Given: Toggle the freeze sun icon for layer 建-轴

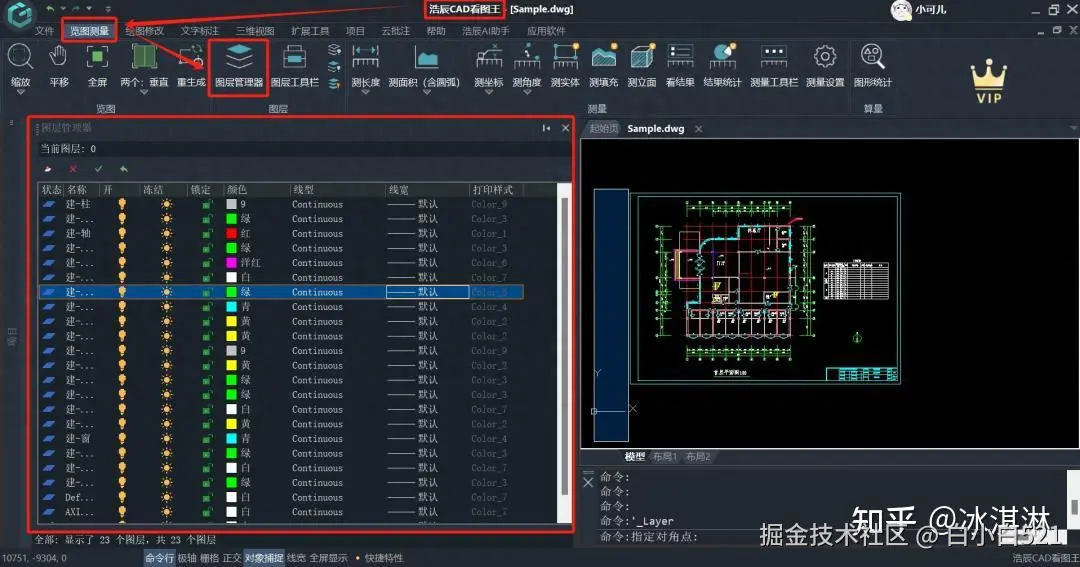Looking at the screenshot, I should click(x=166, y=234).
